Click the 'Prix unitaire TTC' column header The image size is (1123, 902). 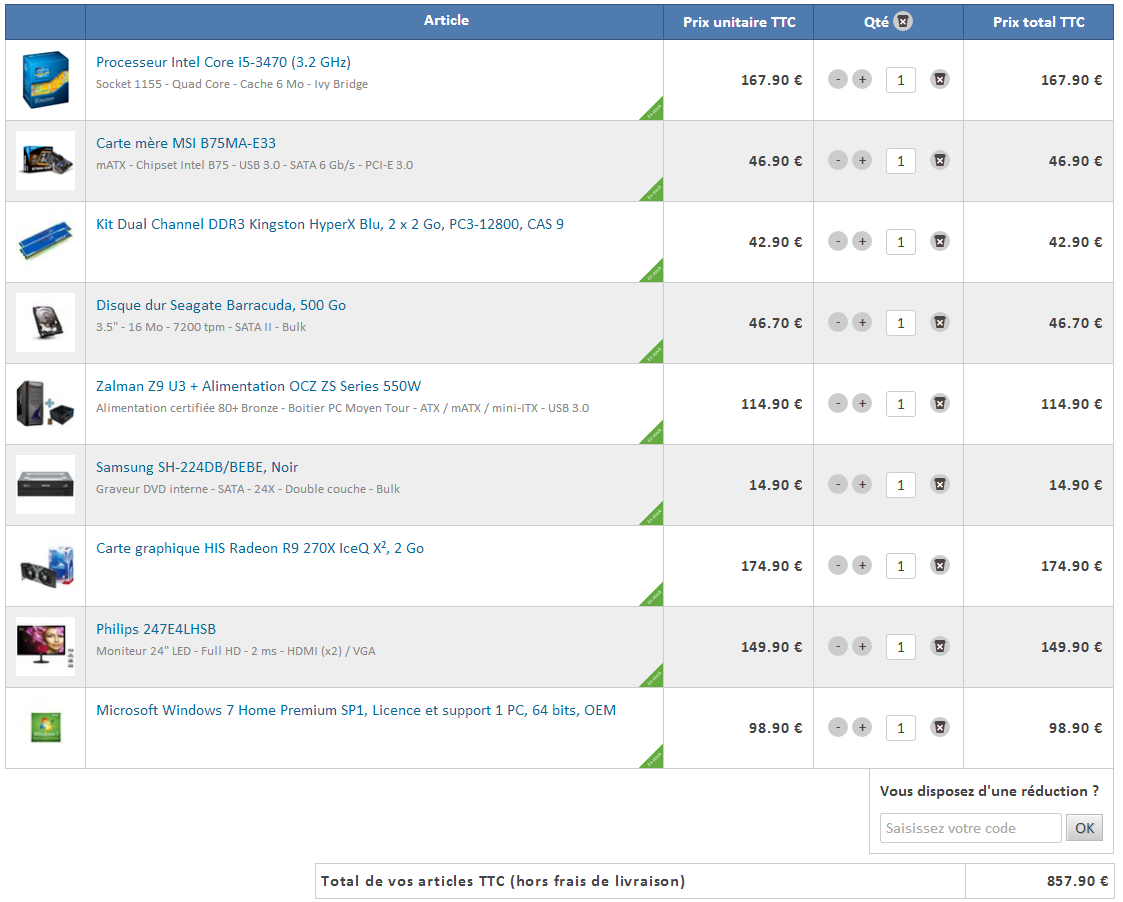(x=739, y=22)
